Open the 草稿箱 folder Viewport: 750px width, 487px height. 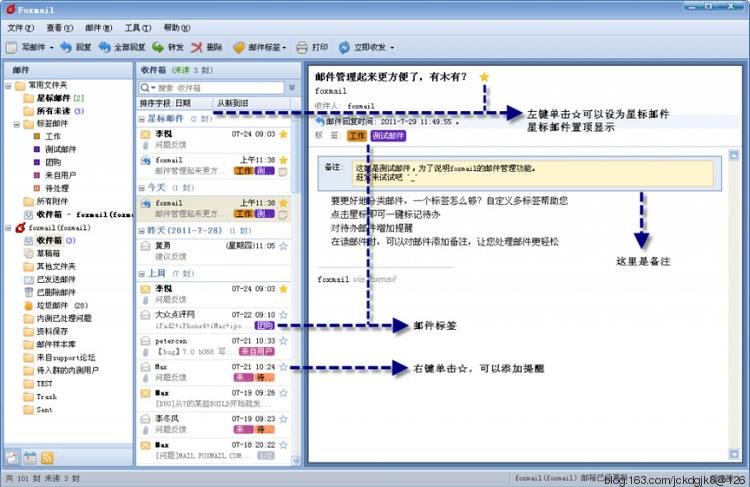click(42, 253)
